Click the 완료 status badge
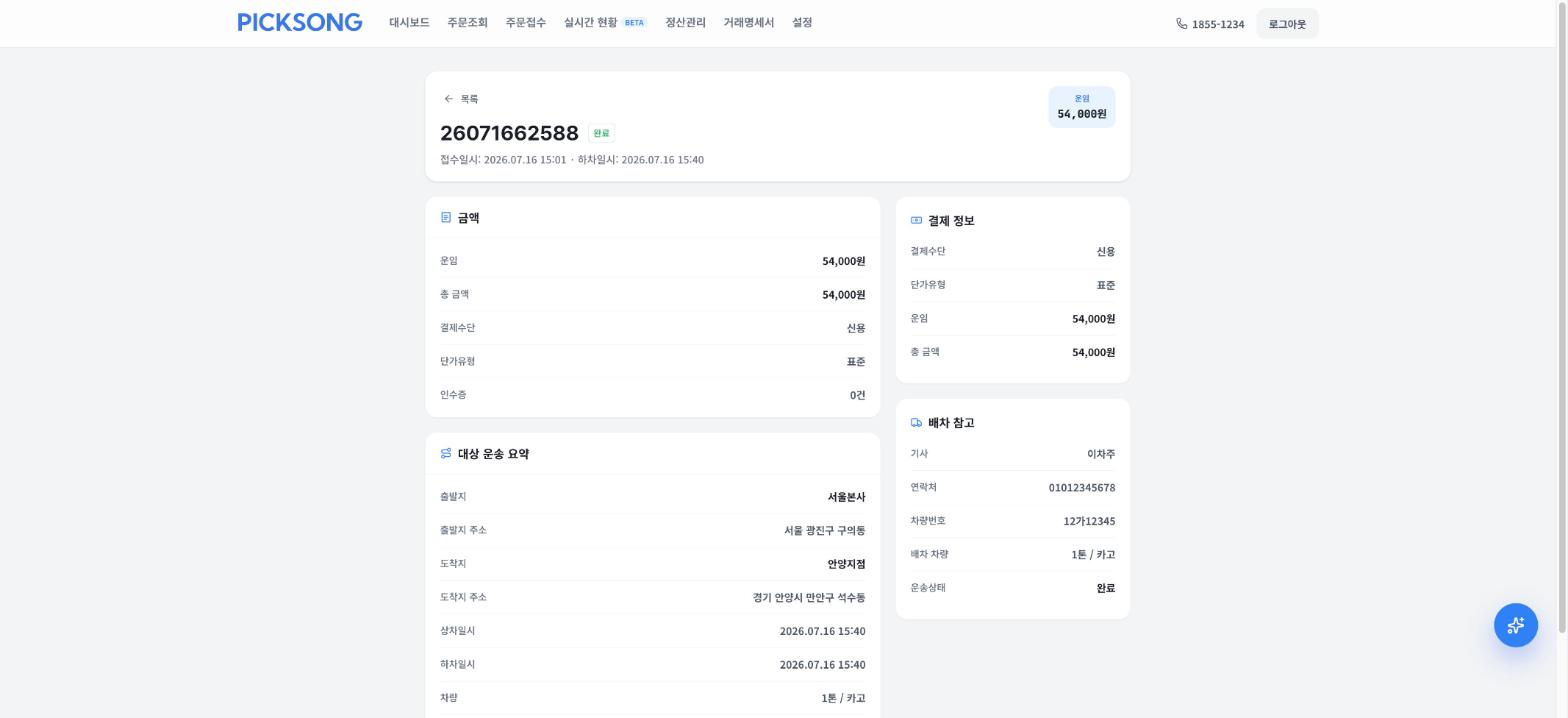1568x718 pixels. 601,133
